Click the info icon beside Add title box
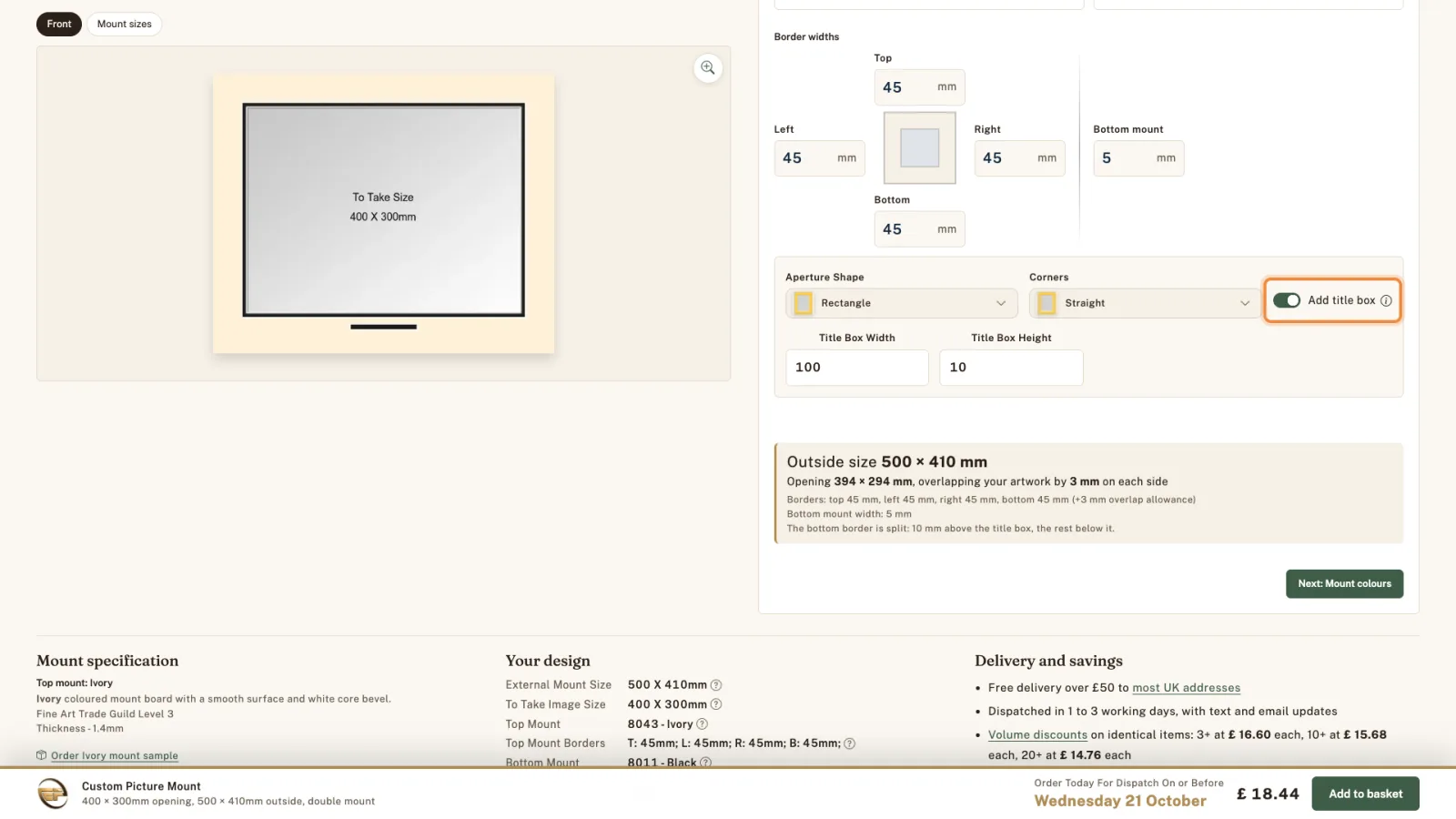The image size is (1456, 819). [x=1386, y=300]
